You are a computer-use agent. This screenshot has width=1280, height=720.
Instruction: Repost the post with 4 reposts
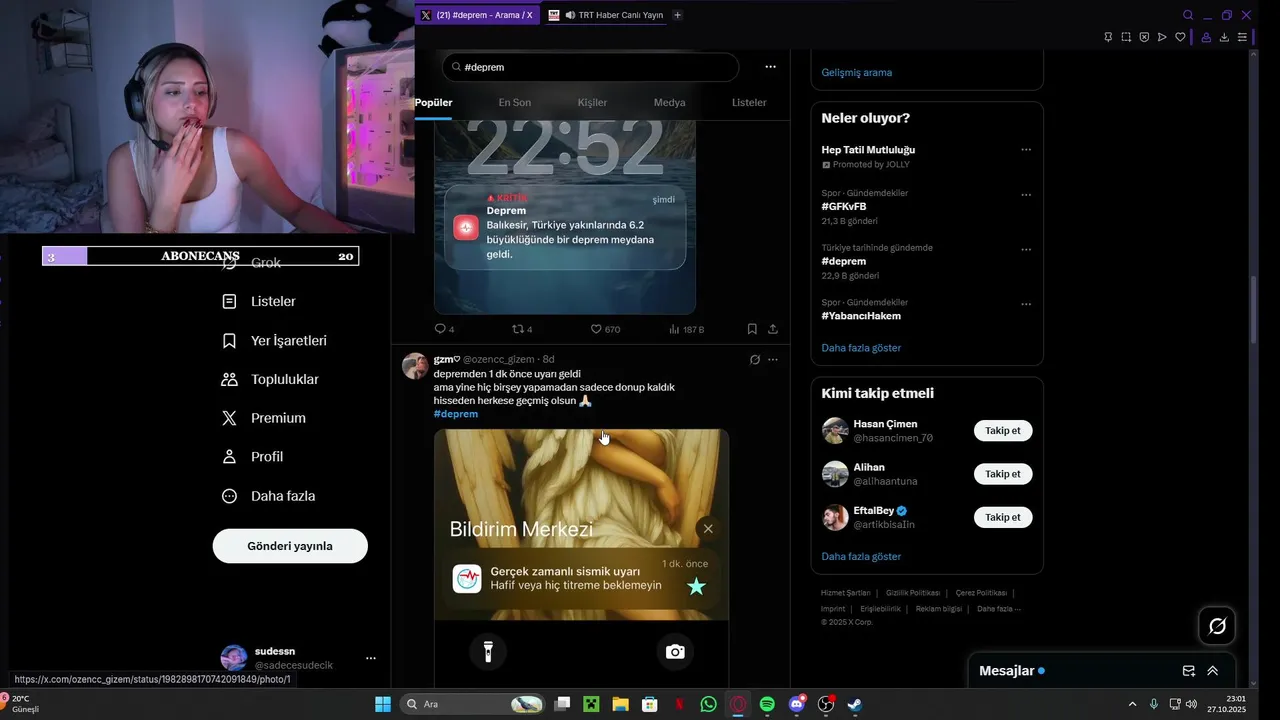tap(522, 329)
